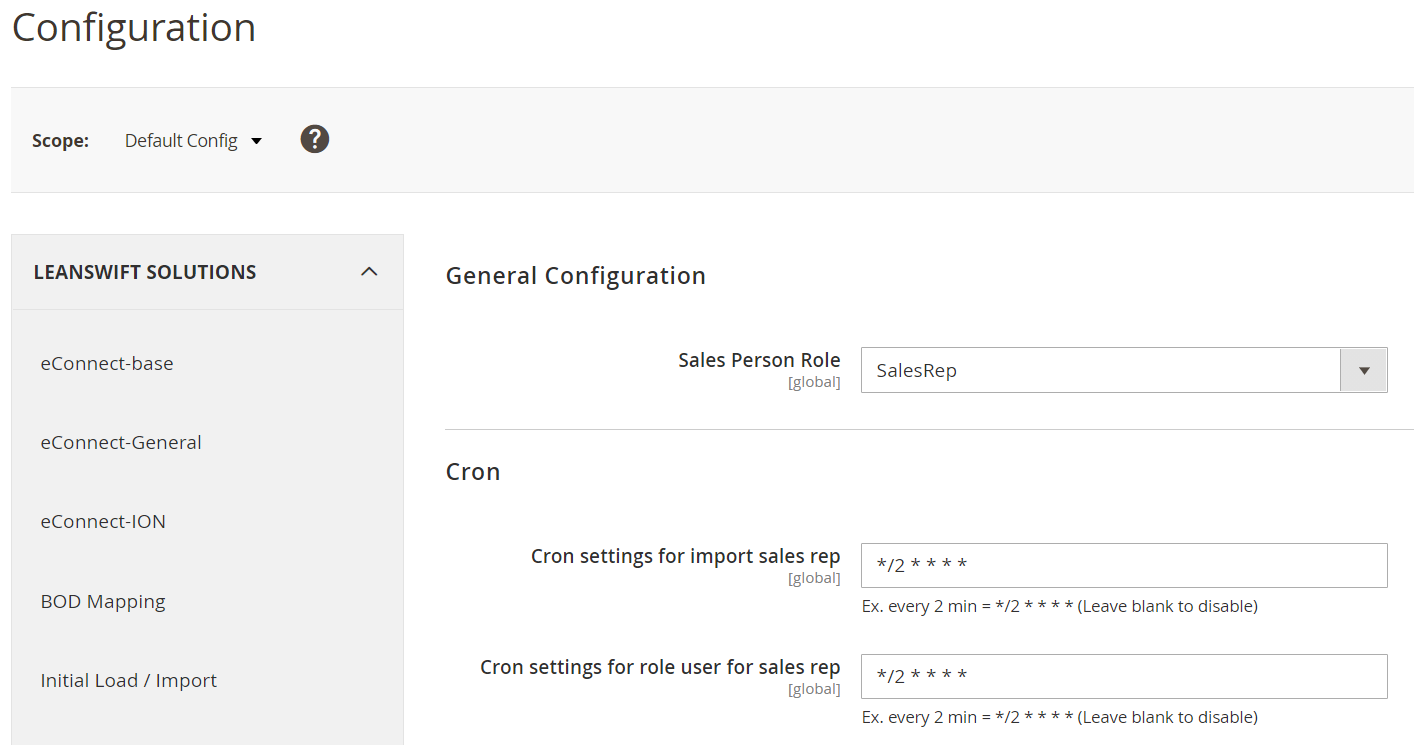Image resolution: width=1414 pixels, height=745 pixels.
Task: Focus the role user cron field
Action: click(x=1123, y=676)
